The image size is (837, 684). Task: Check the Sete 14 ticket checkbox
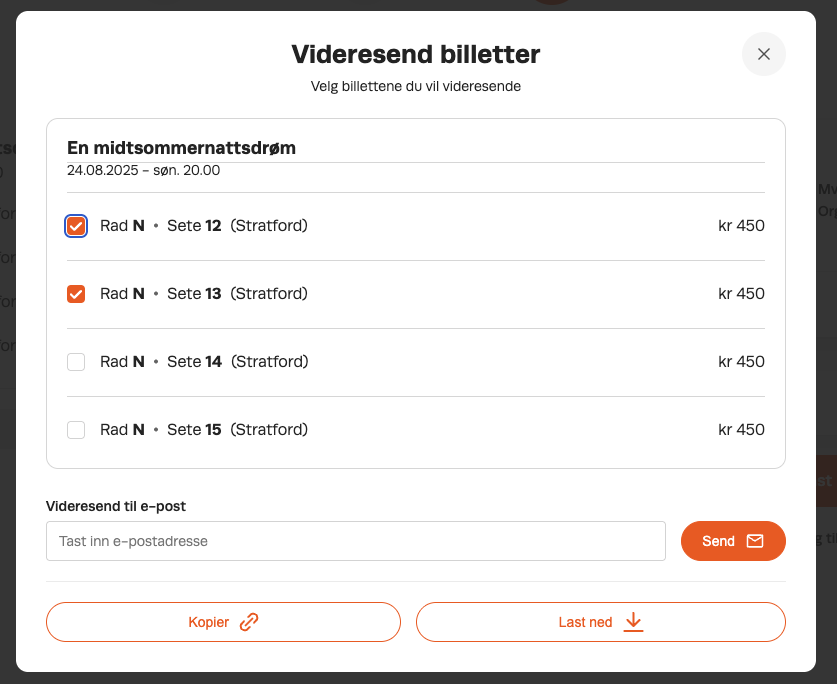click(x=76, y=361)
